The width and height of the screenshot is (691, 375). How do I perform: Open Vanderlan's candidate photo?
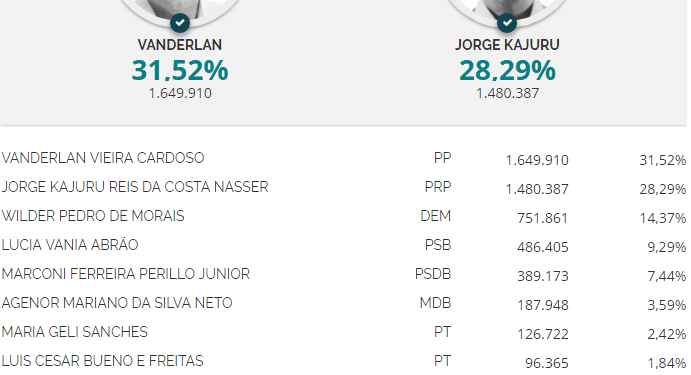click(x=180, y=9)
